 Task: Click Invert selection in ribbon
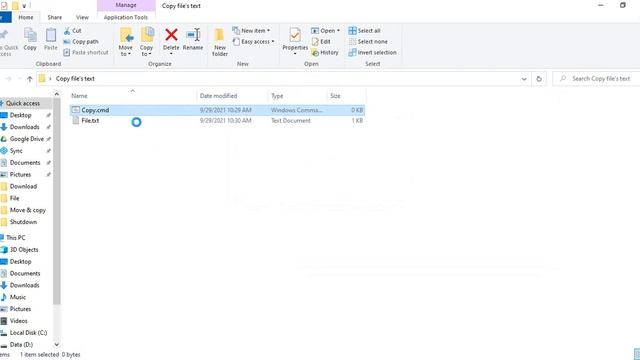point(372,53)
